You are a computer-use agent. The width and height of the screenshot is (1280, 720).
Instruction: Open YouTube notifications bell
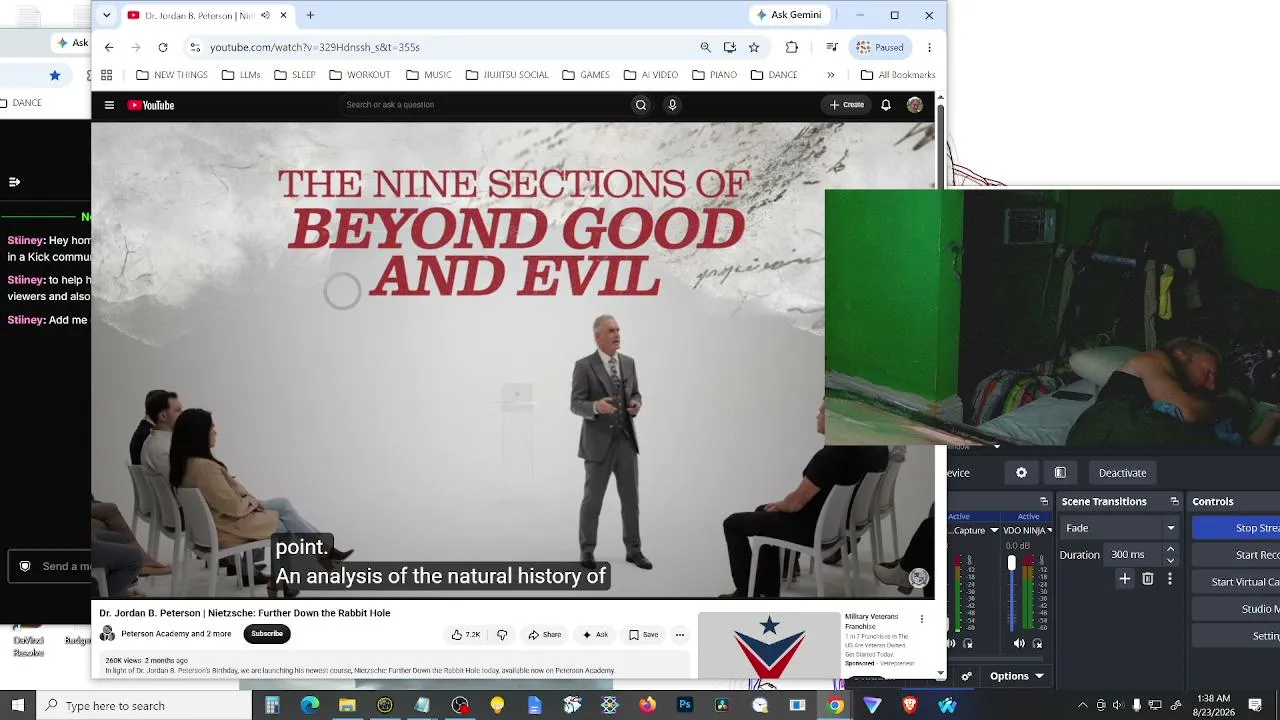(x=886, y=105)
